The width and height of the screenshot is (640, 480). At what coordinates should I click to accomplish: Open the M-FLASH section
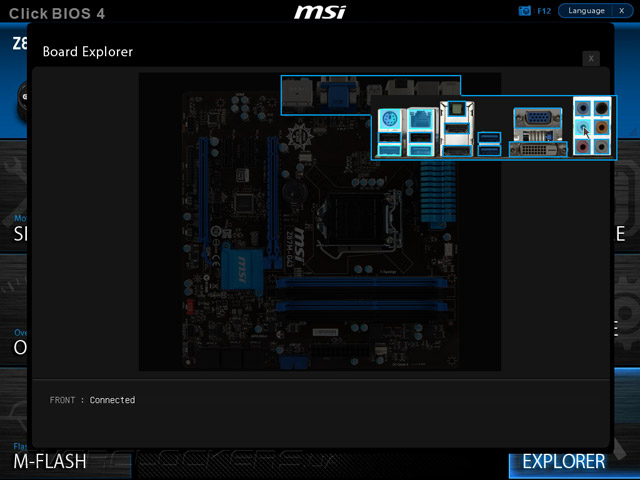click(50, 462)
